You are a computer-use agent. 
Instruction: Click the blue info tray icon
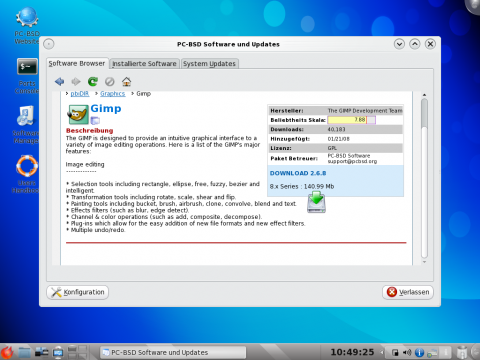click(419, 352)
